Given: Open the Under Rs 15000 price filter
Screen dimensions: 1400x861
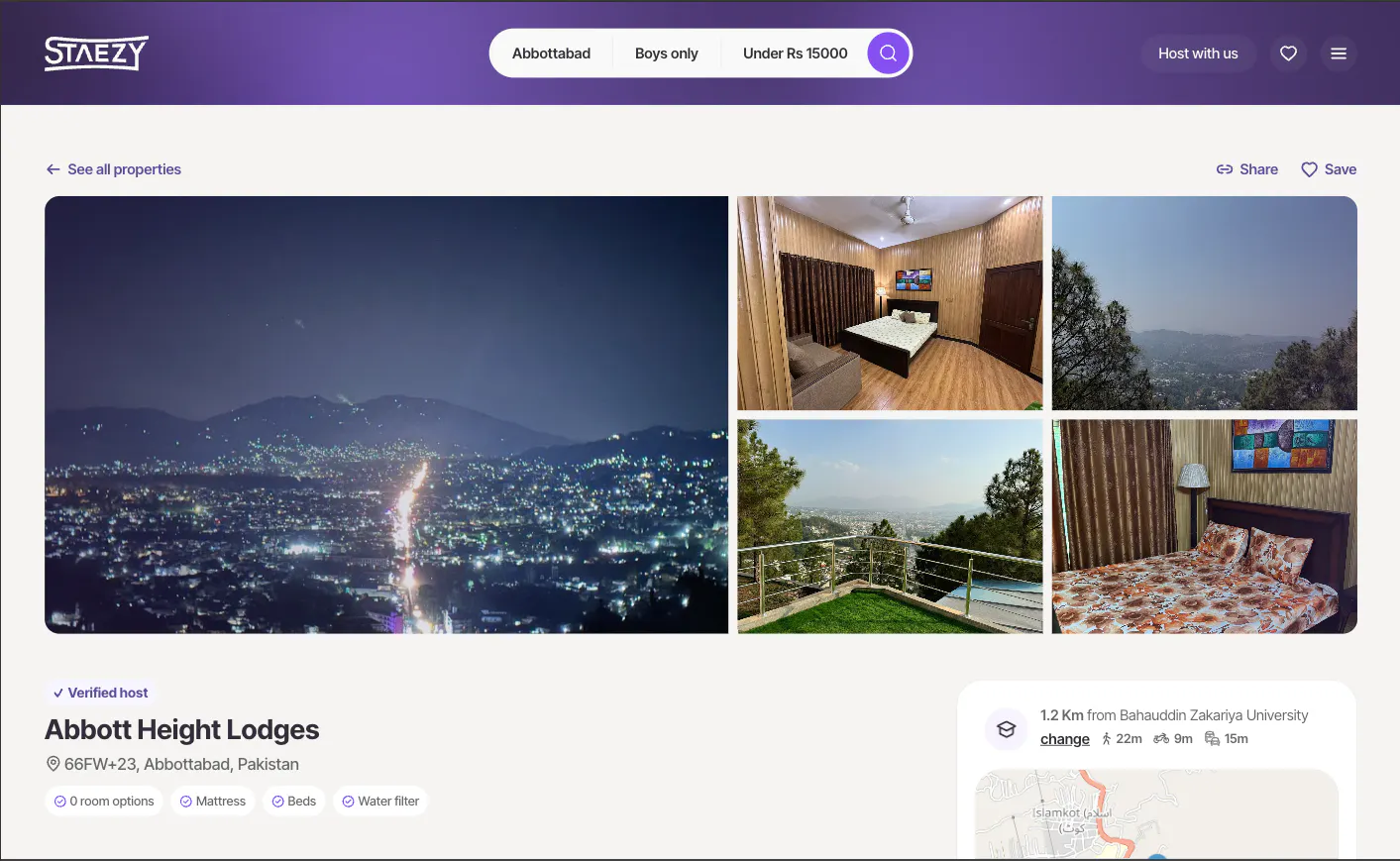Looking at the screenshot, I should [x=795, y=54].
